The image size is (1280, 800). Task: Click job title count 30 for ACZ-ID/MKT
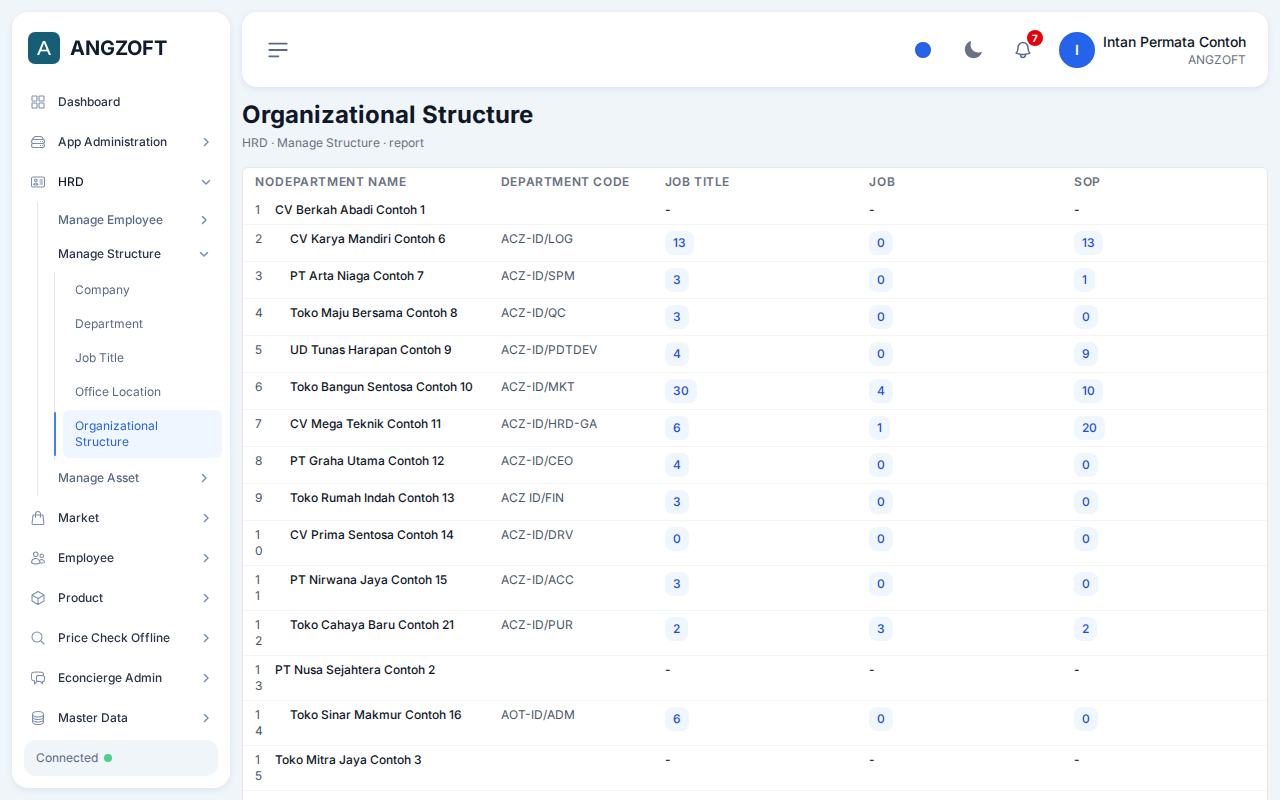point(681,391)
